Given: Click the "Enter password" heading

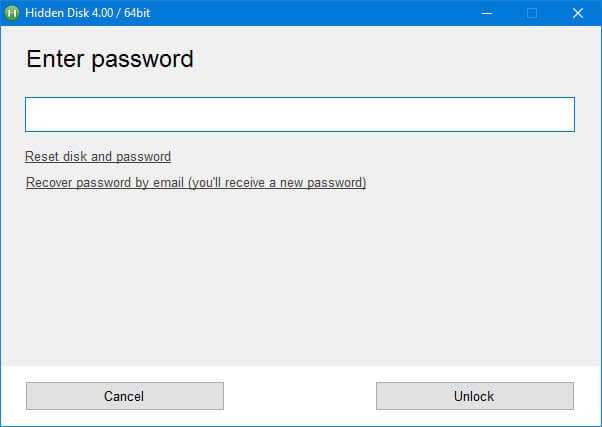Looking at the screenshot, I should tap(109, 59).
